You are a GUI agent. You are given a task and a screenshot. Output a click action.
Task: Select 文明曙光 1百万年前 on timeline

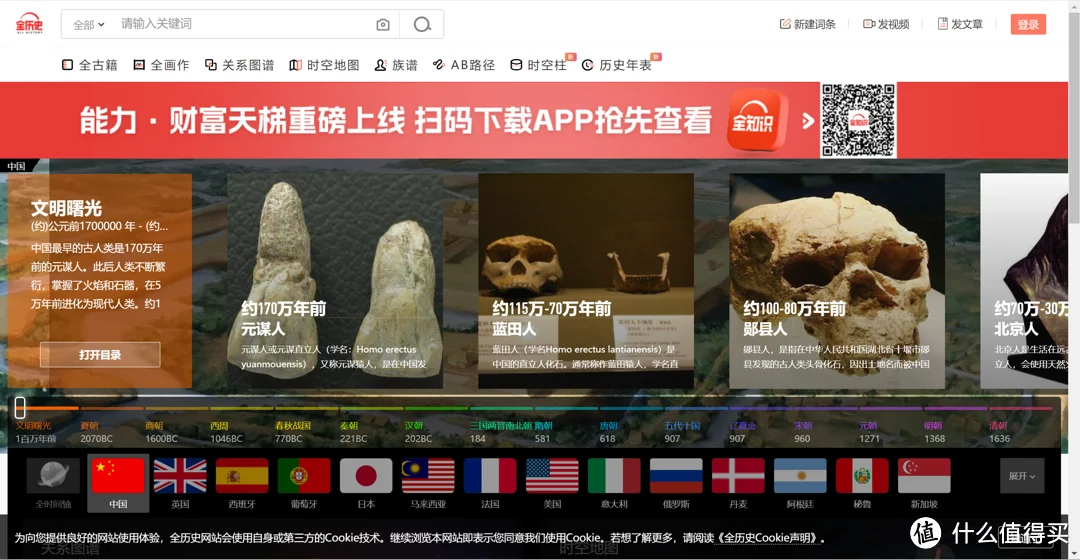coord(36,432)
